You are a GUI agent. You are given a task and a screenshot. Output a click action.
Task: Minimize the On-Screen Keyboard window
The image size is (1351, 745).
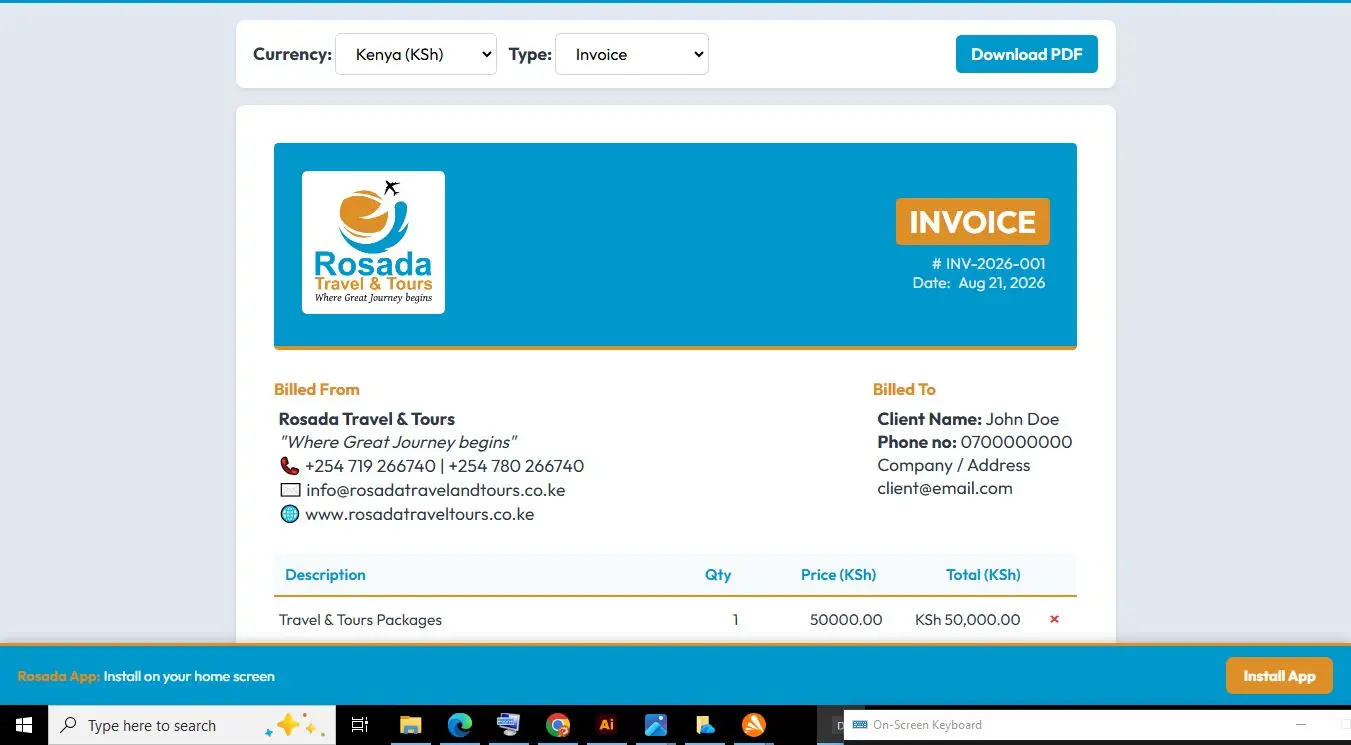tap(1301, 724)
